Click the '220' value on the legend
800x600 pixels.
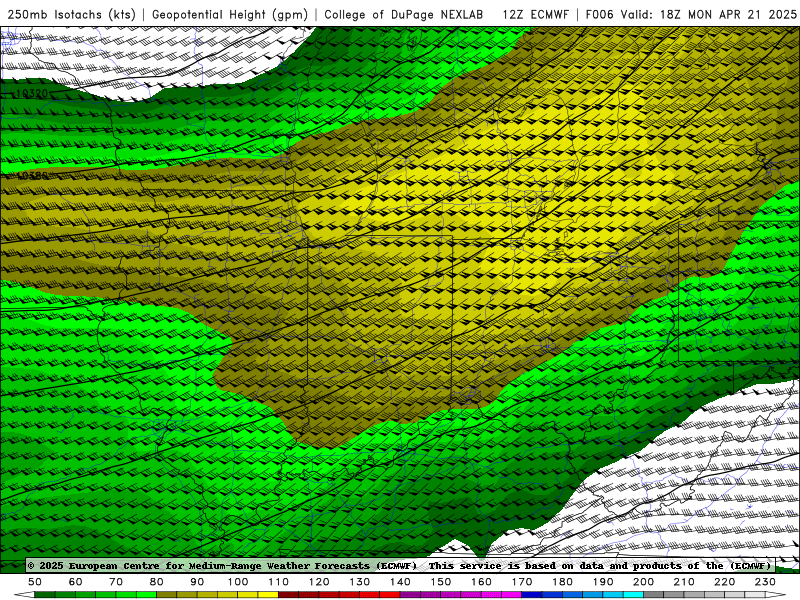pyautogui.click(x=724, y=582)
